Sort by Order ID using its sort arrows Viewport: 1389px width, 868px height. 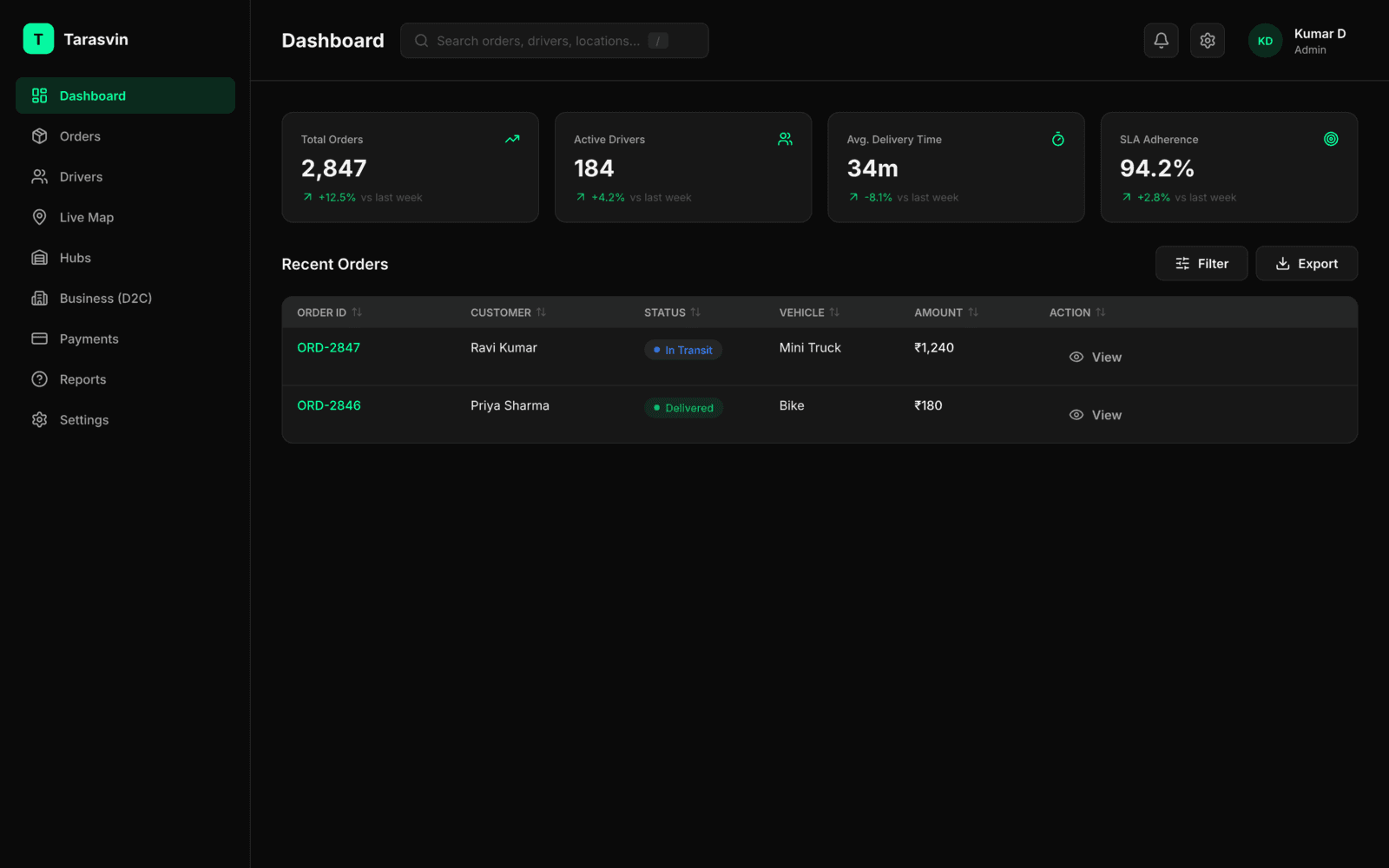(357, 312)
